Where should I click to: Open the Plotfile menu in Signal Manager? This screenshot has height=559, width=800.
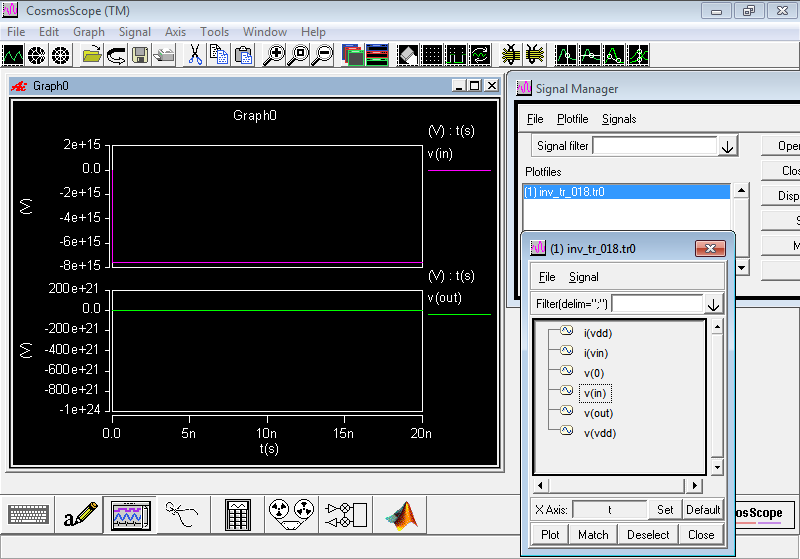pos(572,119)
